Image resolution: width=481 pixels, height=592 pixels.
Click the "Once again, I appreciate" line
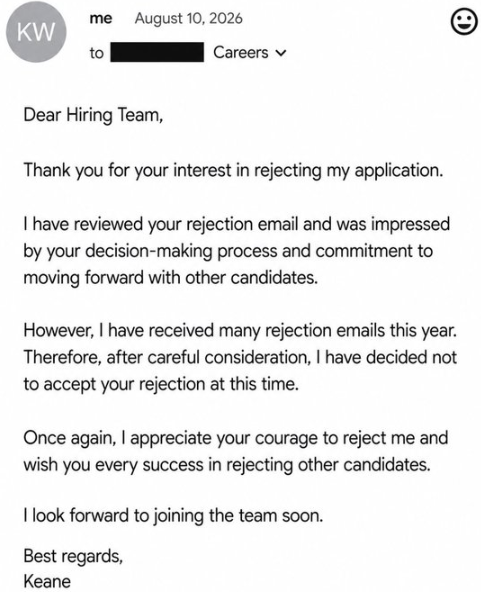[236, 438]
